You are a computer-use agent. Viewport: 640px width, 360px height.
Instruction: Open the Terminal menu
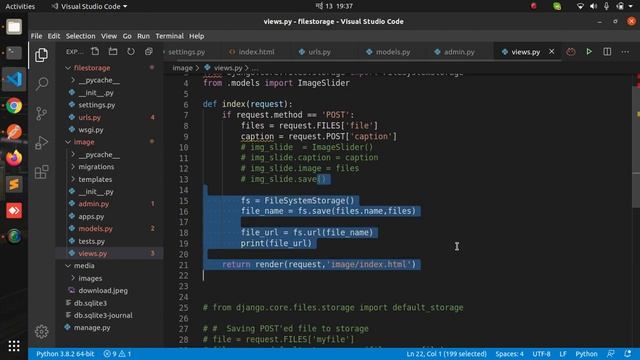point(169,36)
